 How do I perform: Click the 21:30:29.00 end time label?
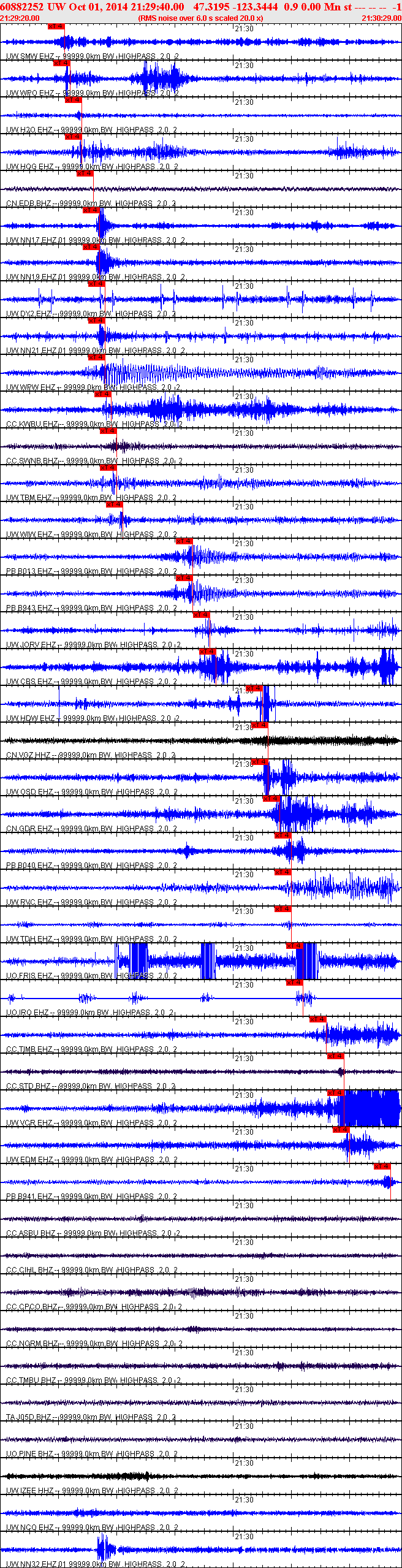pyautogui.click(x=381, y=18)
